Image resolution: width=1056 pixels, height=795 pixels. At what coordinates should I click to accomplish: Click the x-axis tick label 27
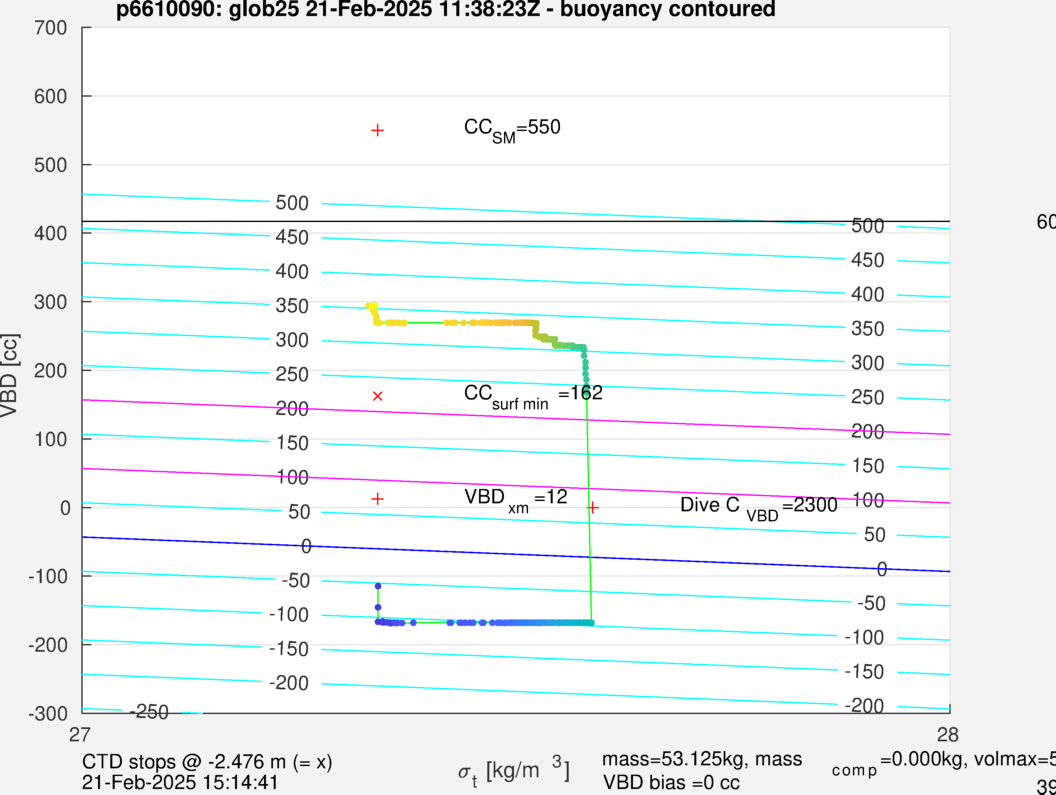pyautogui.click(x=79, y=734)
